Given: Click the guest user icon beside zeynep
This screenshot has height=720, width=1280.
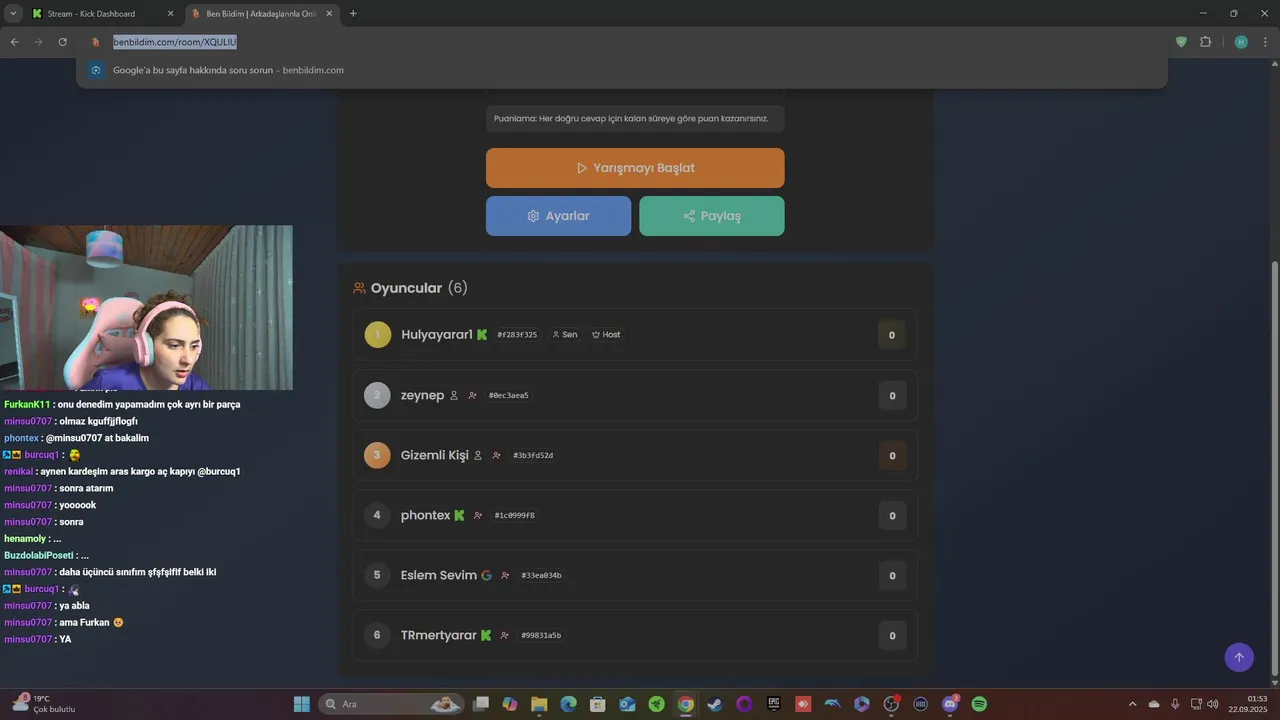Looking at the screenshot, I should (454, 395).
